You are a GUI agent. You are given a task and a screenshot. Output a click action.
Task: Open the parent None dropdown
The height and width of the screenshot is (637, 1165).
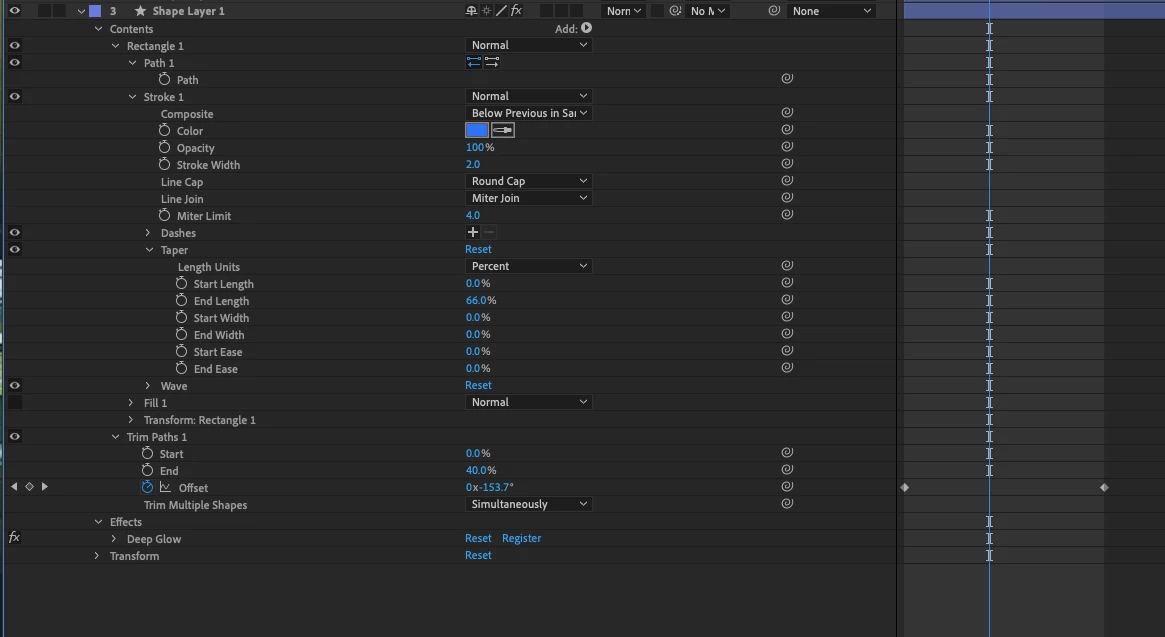(831, 10)
